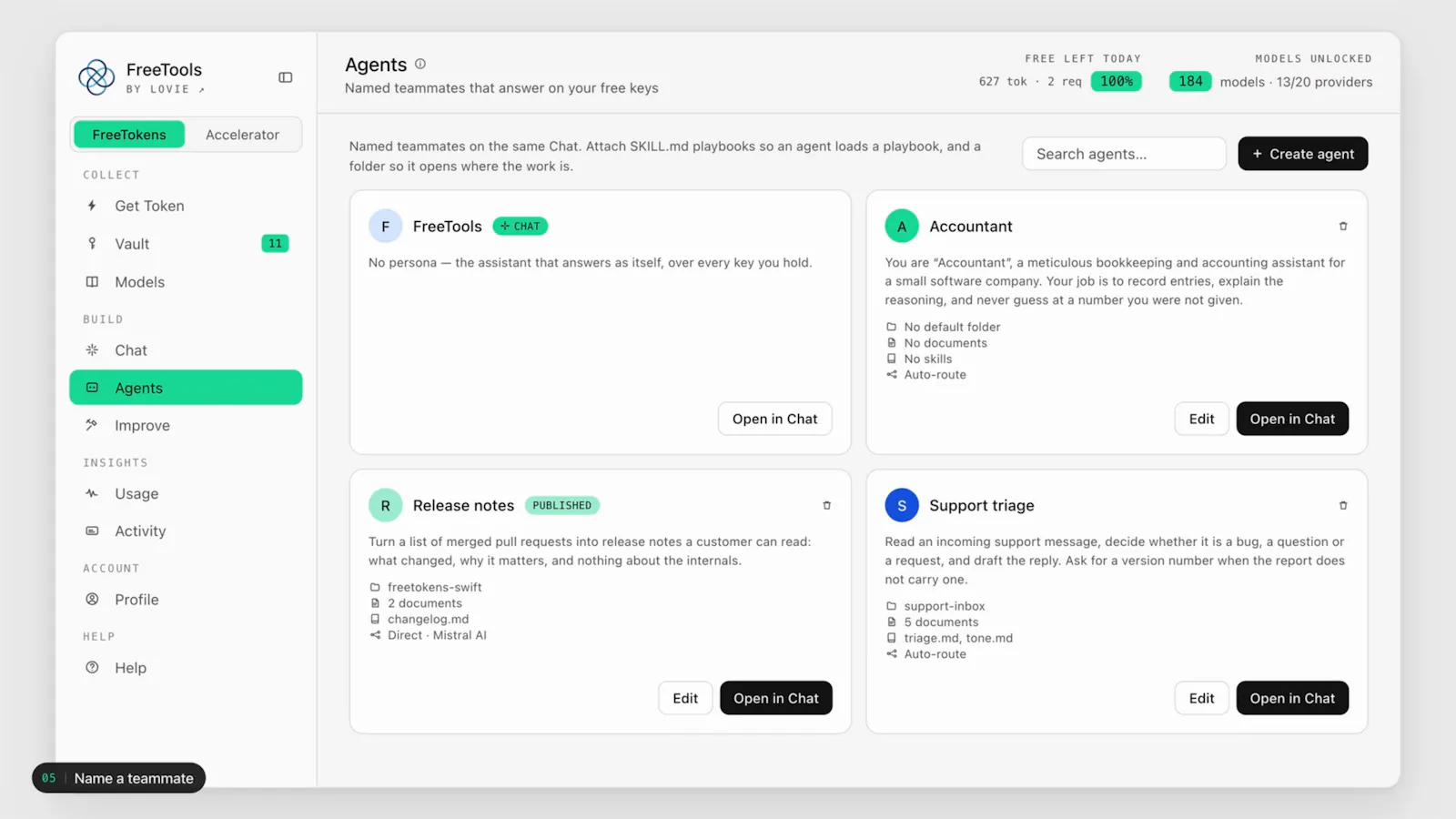The height and width of the screenshot is (819, 1456).
Task: Click the route icon beside Direct · Mistral AI
Action: 375,635
